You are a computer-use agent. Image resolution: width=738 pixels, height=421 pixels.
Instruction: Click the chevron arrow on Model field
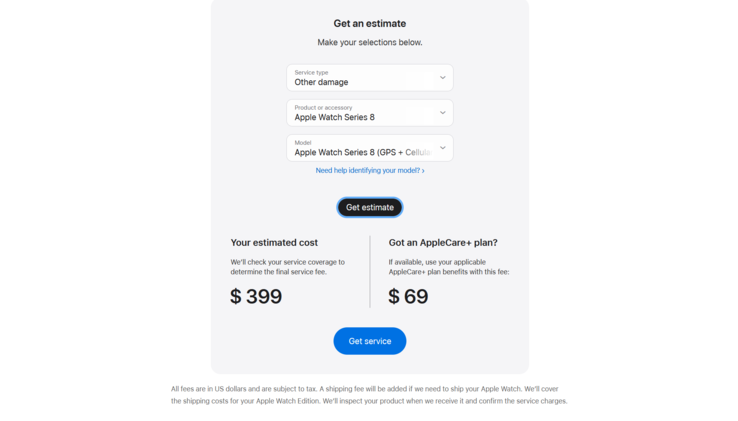(x=442, y=148)
